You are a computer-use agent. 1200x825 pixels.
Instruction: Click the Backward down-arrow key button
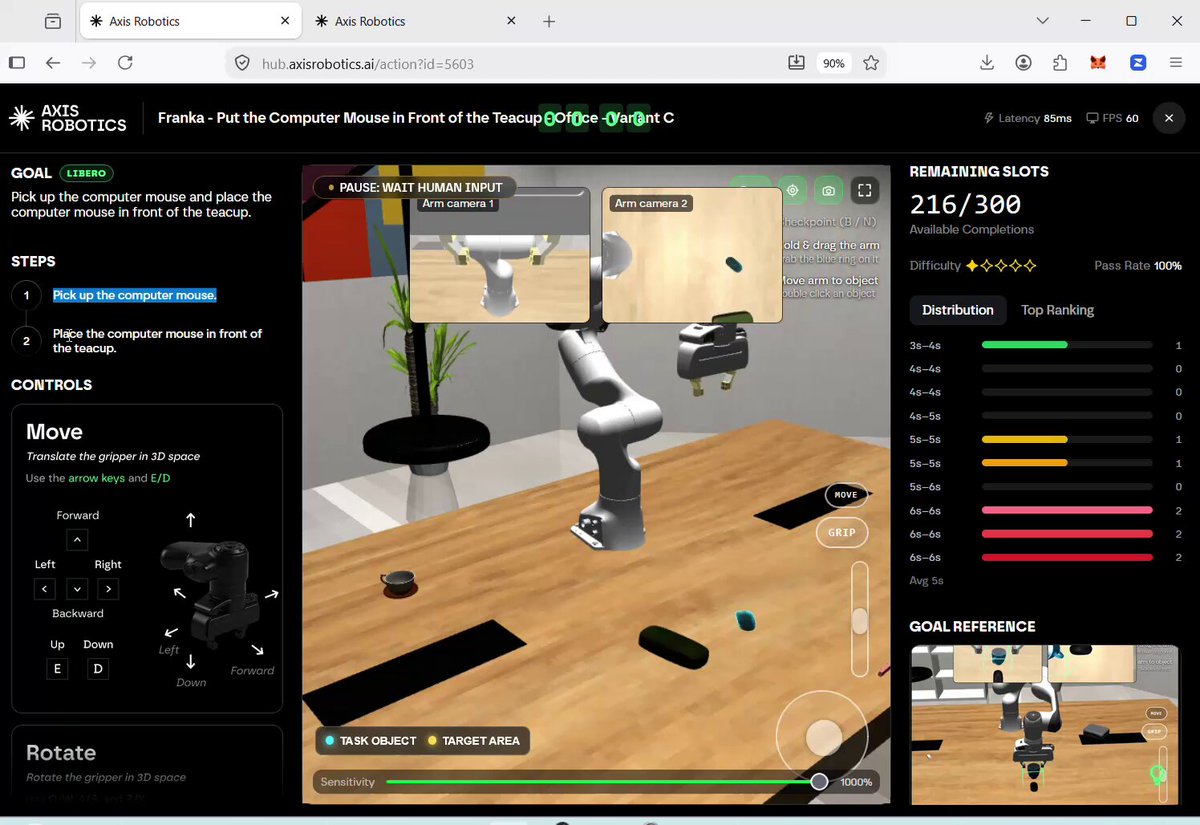coord(78,589)
